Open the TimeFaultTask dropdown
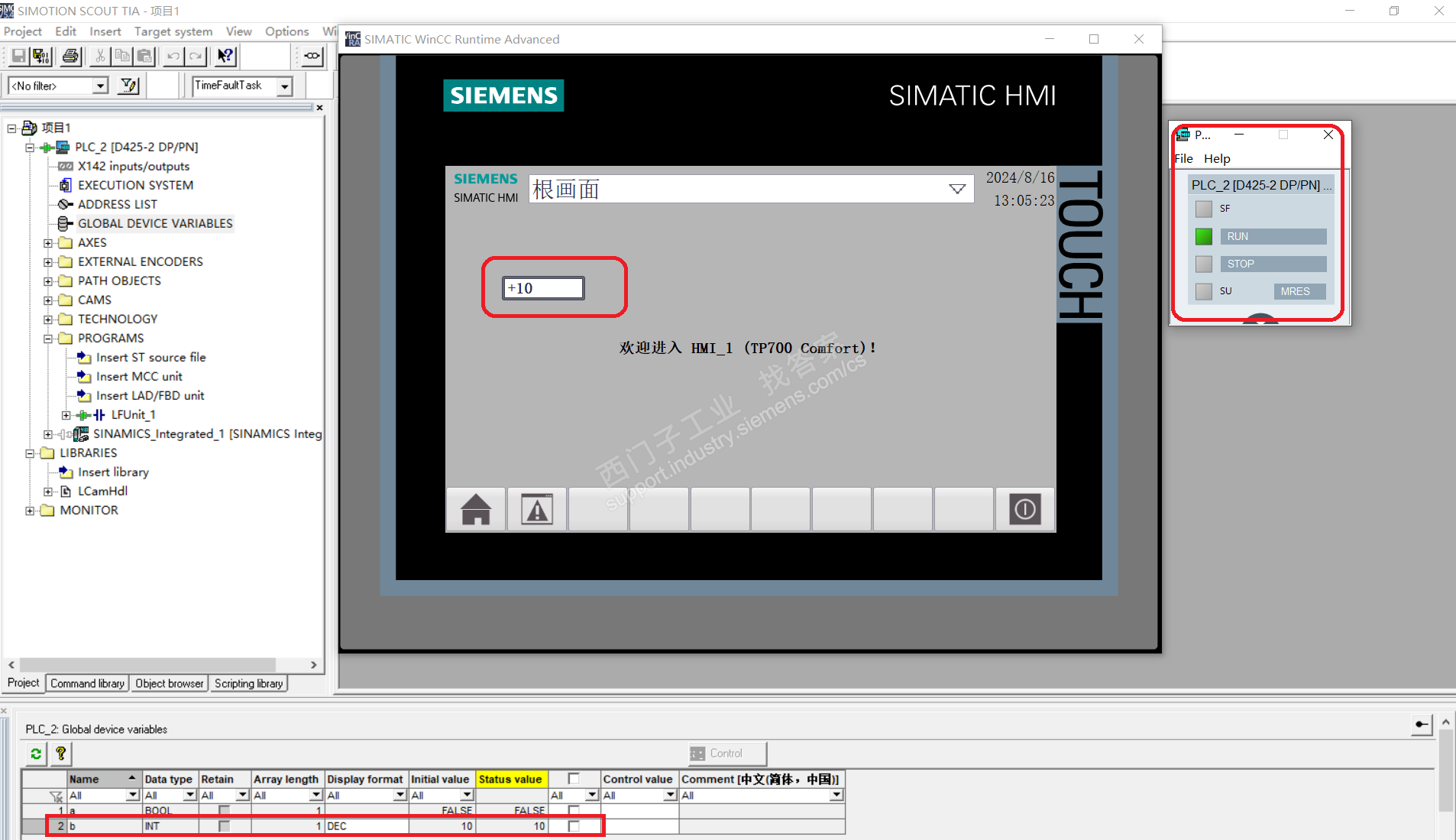1456x840 pixels. pyautogui.click(x=284, y=86)
